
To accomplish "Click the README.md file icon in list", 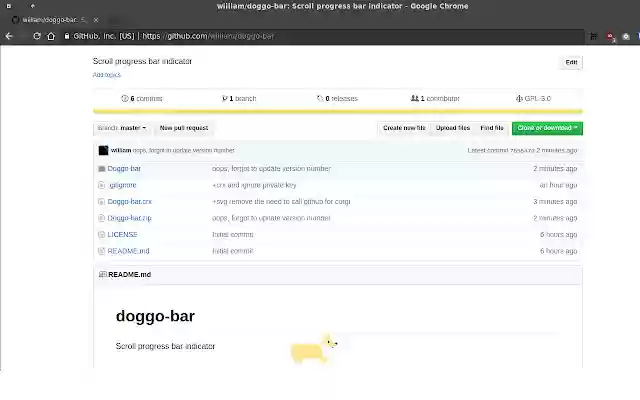I will 102,251.
